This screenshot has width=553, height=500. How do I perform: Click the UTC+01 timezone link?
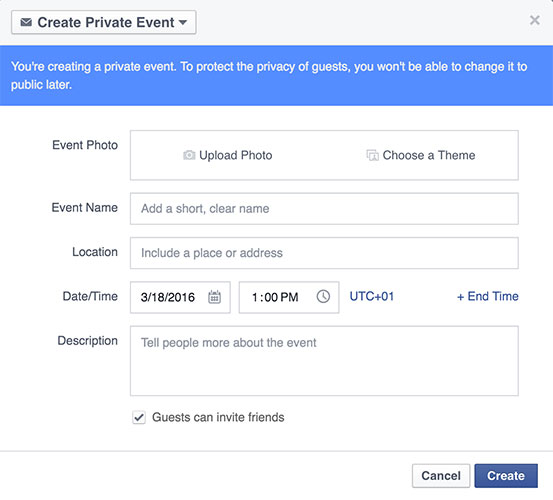(372, 297)
